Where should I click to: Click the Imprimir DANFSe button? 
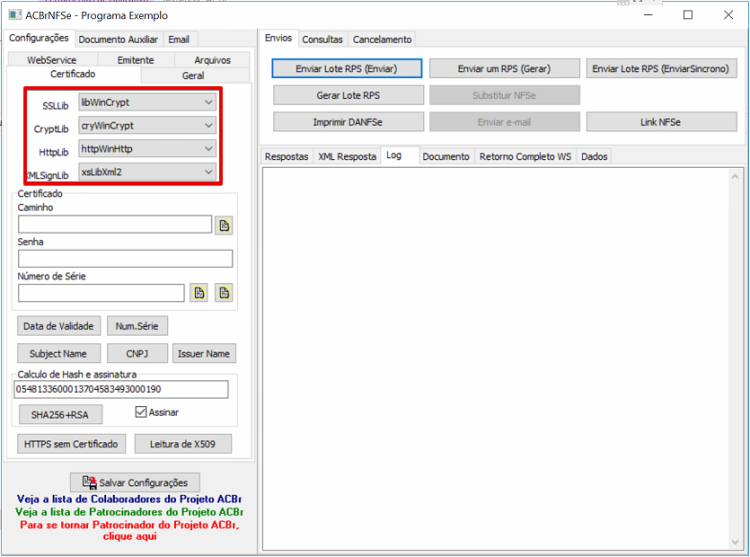(x=348, y=122)
